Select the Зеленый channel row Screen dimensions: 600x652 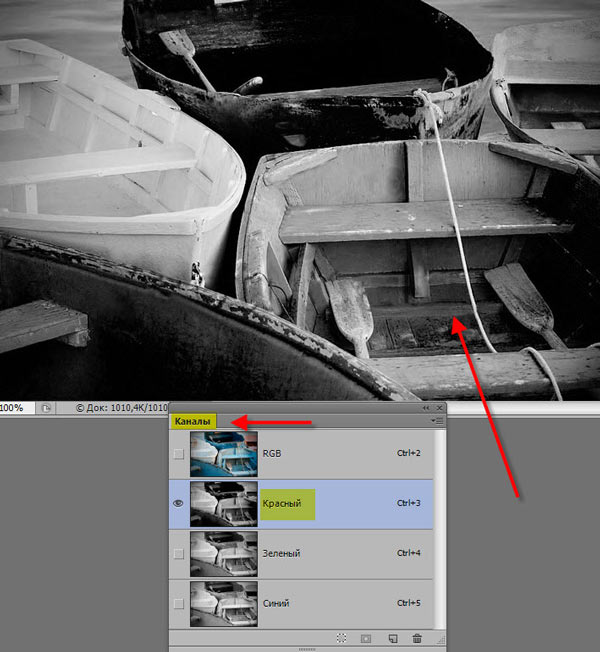click(301, 554)
